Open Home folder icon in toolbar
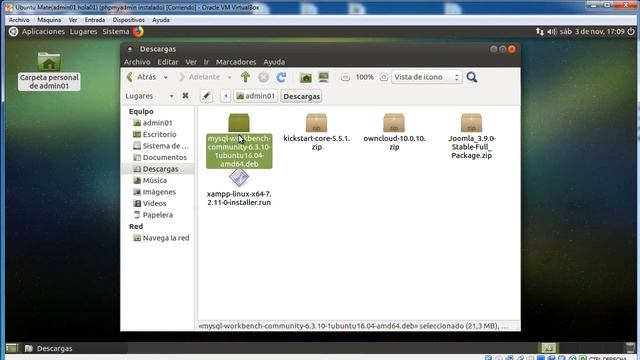 (x=306, y=77)
